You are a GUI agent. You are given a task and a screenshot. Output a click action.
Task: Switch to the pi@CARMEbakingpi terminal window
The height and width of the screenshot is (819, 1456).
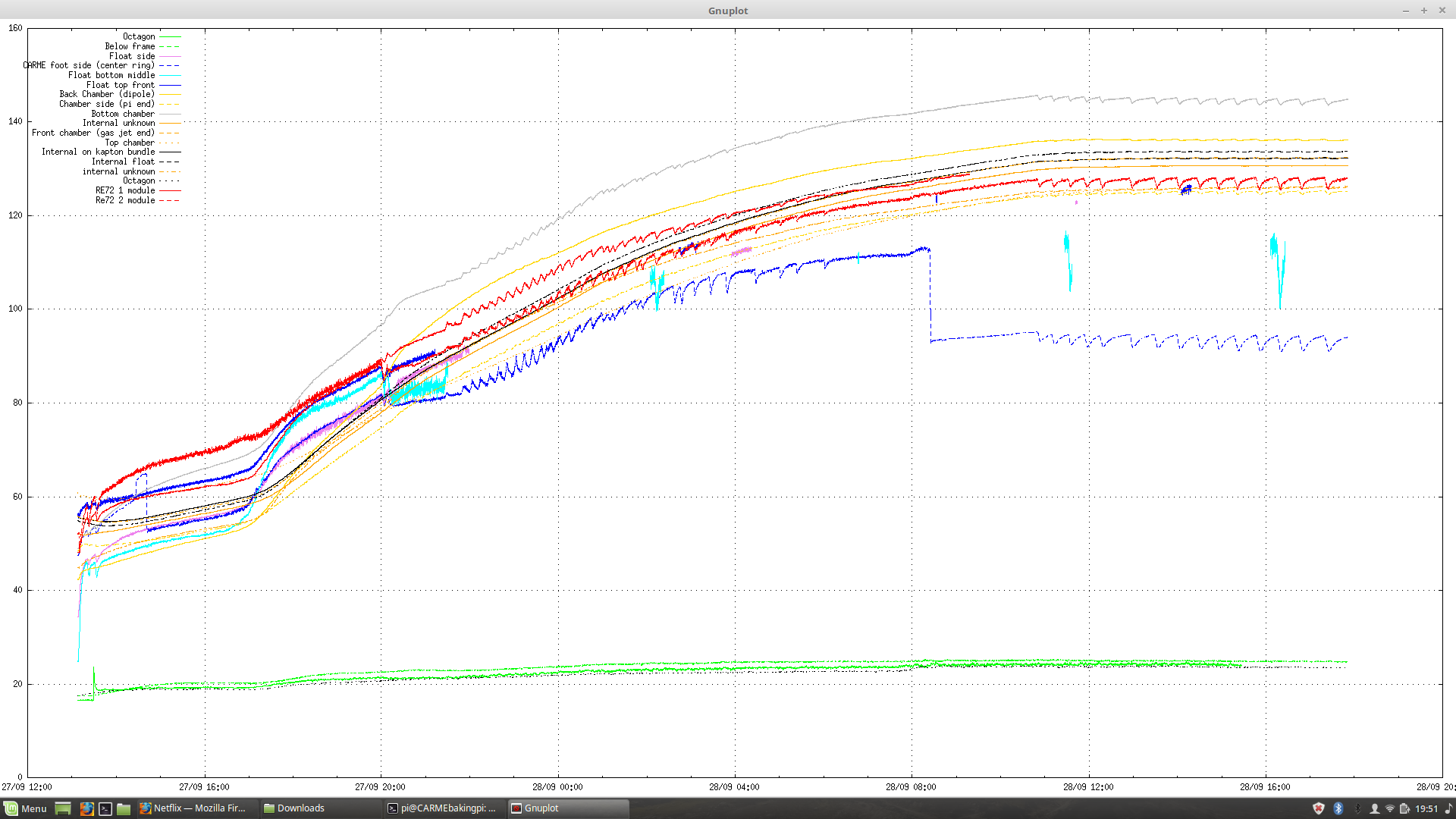442,808
